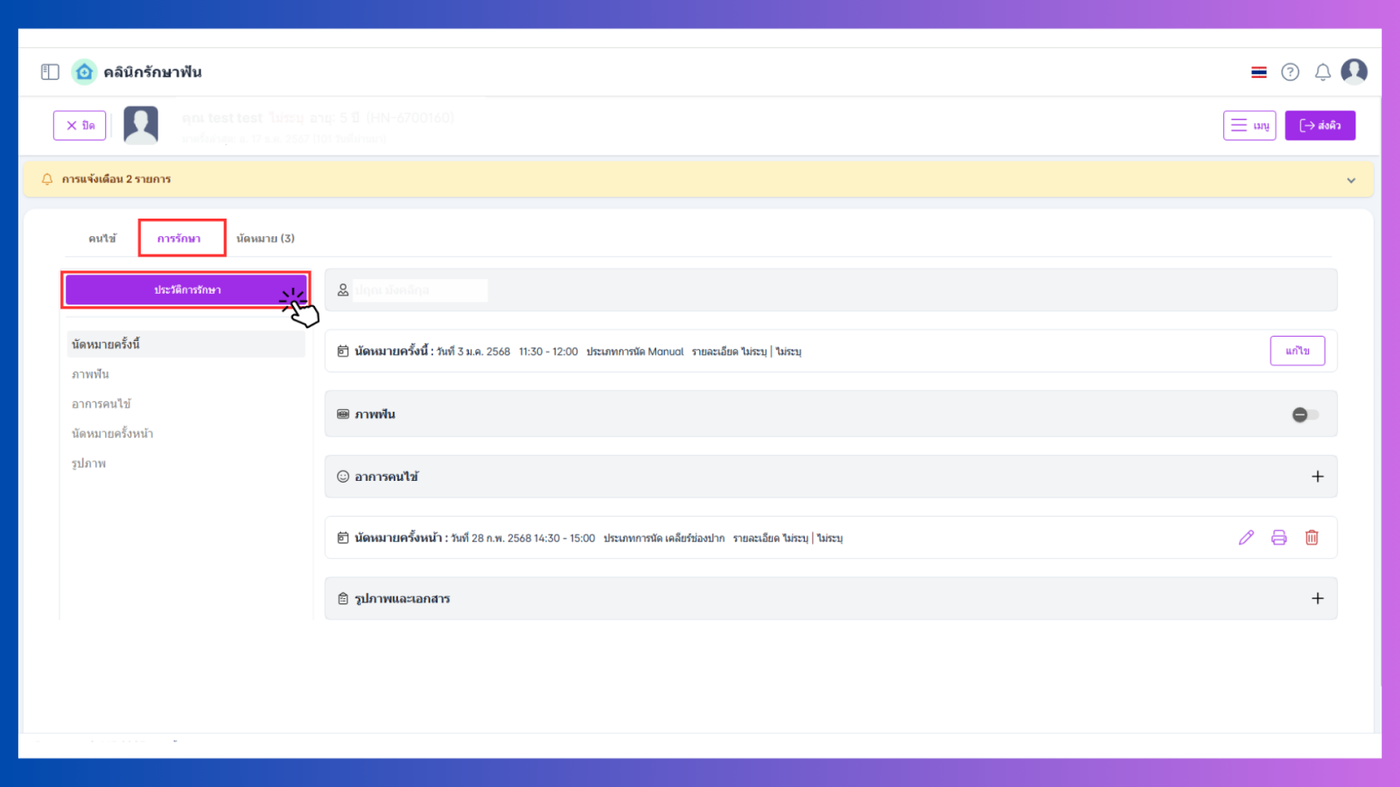
Task: Click the ประเภทการนัด Manual text
Action: click(x=635, y=352)
